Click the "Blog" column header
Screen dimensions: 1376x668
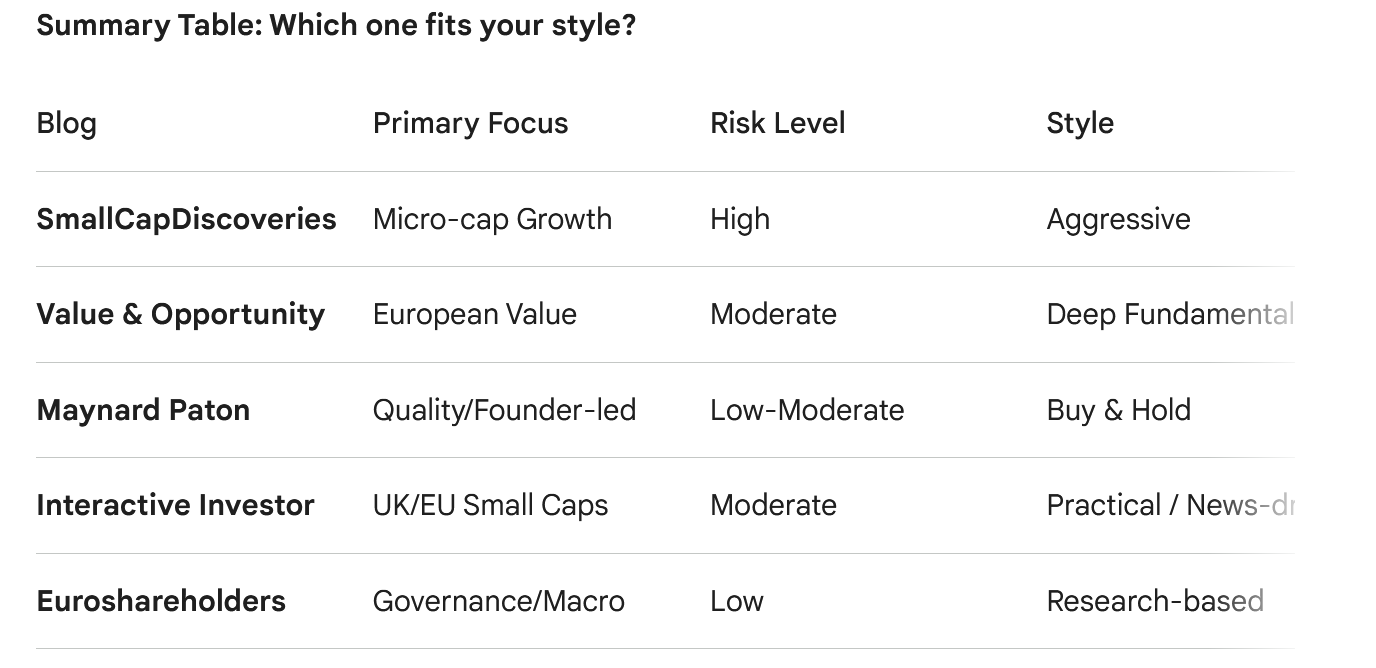66,123
